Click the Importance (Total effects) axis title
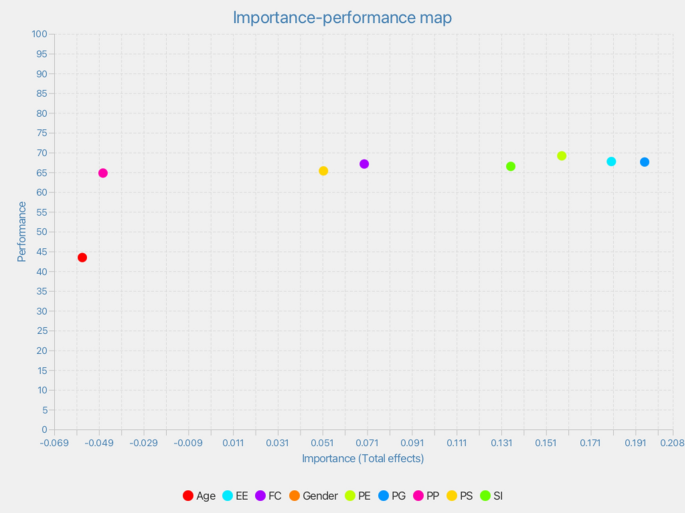 363,459
